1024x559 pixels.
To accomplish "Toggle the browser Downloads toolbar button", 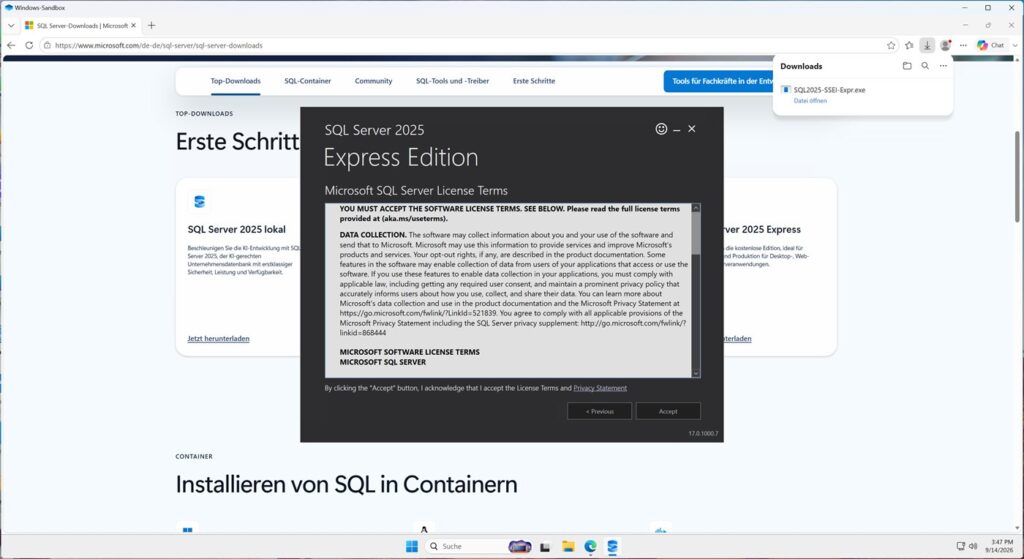I will [927, 45].
